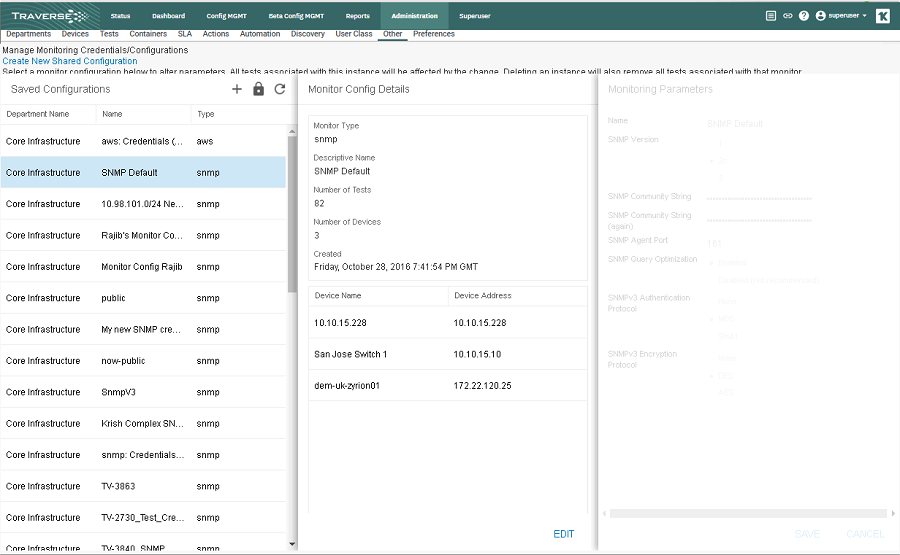Go to the Containers tab
Screen dimensions: 900x555
pos(148,34)
